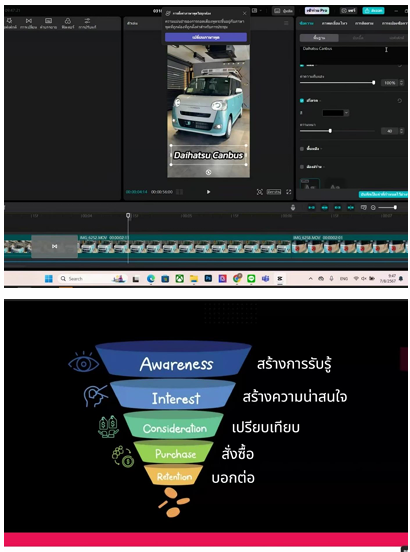The image size is (410, 552).
Task: Uncheck the enabled stroke checkbox
Action: pyautogui.click(x=302, y=101)
